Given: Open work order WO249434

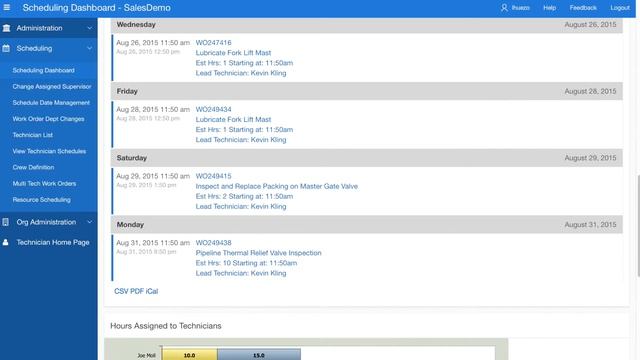Looking at the screenshot, I should (213, 109).
